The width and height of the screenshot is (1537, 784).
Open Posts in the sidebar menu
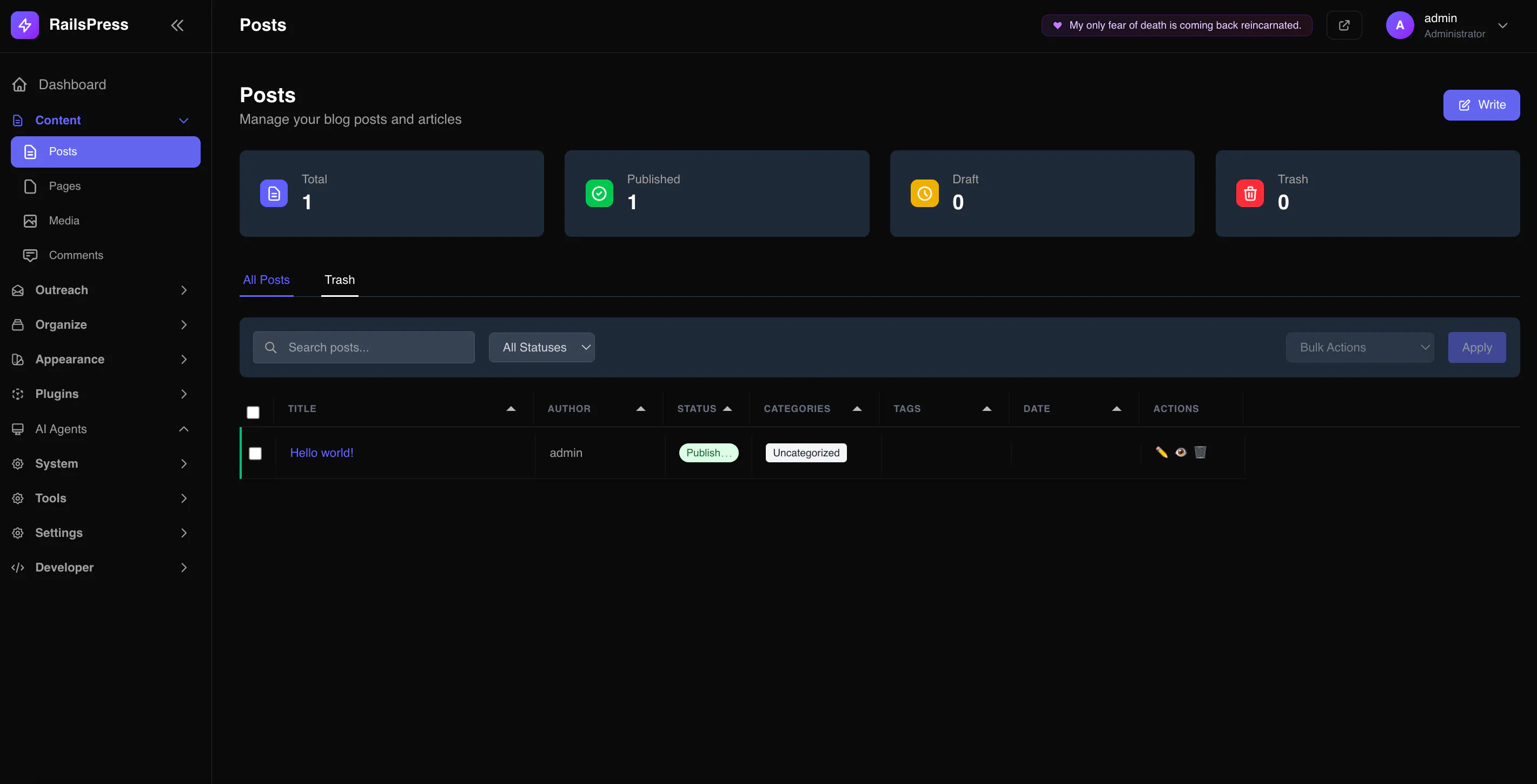[105, 151]
